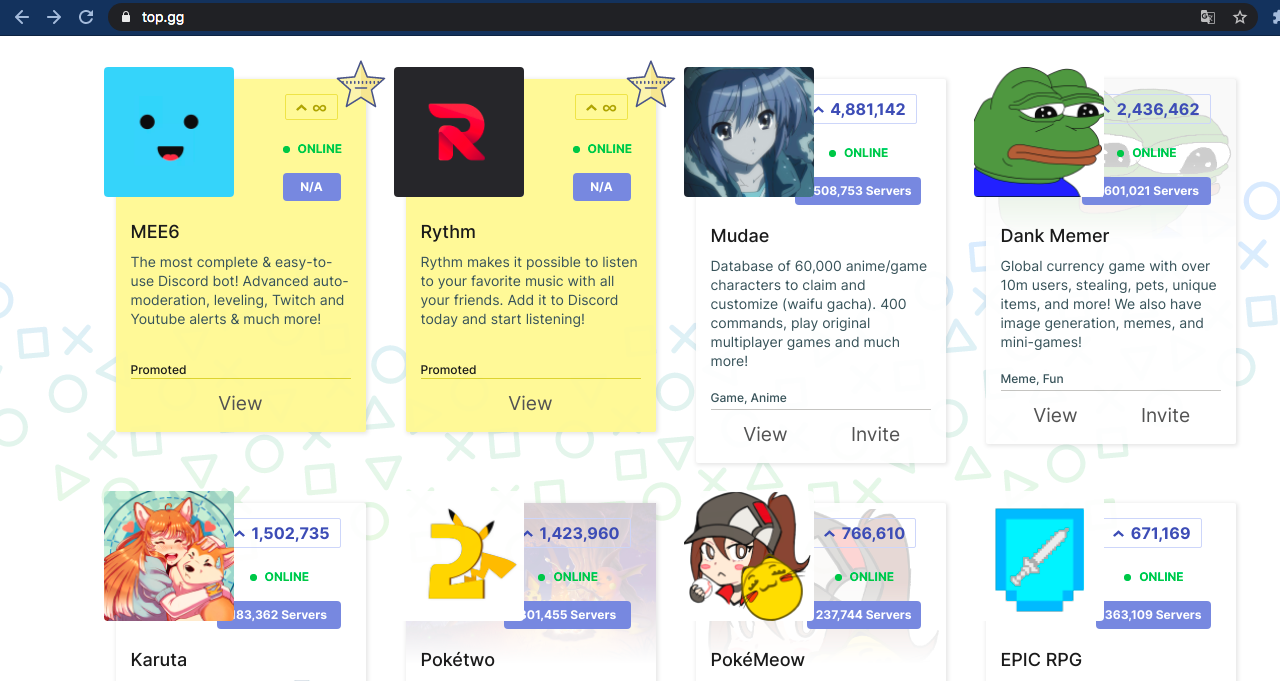This screenshot has height=681, width=1280.
Task: Open the Game, Anime tags under Mudae
Action: pyautogui.click(x=749, y=397)
